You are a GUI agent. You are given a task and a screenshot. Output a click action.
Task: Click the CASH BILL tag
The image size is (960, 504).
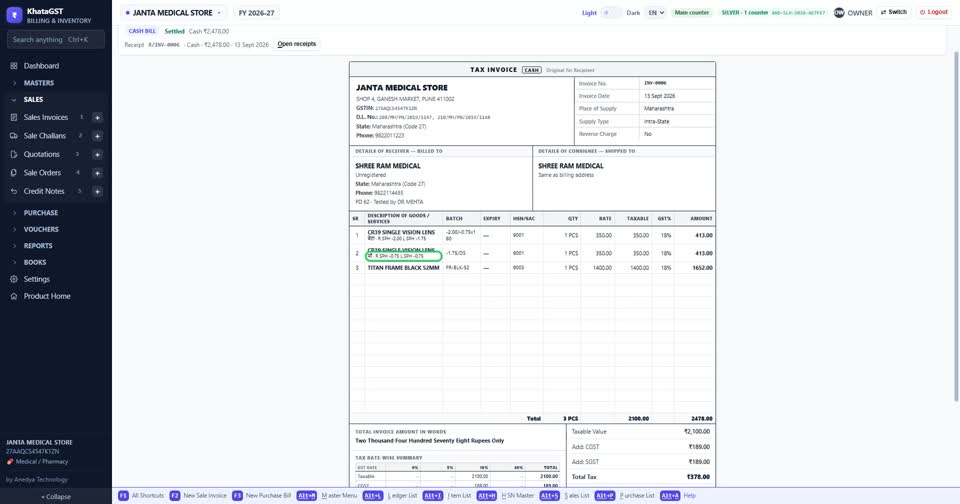tap(142, 31)
